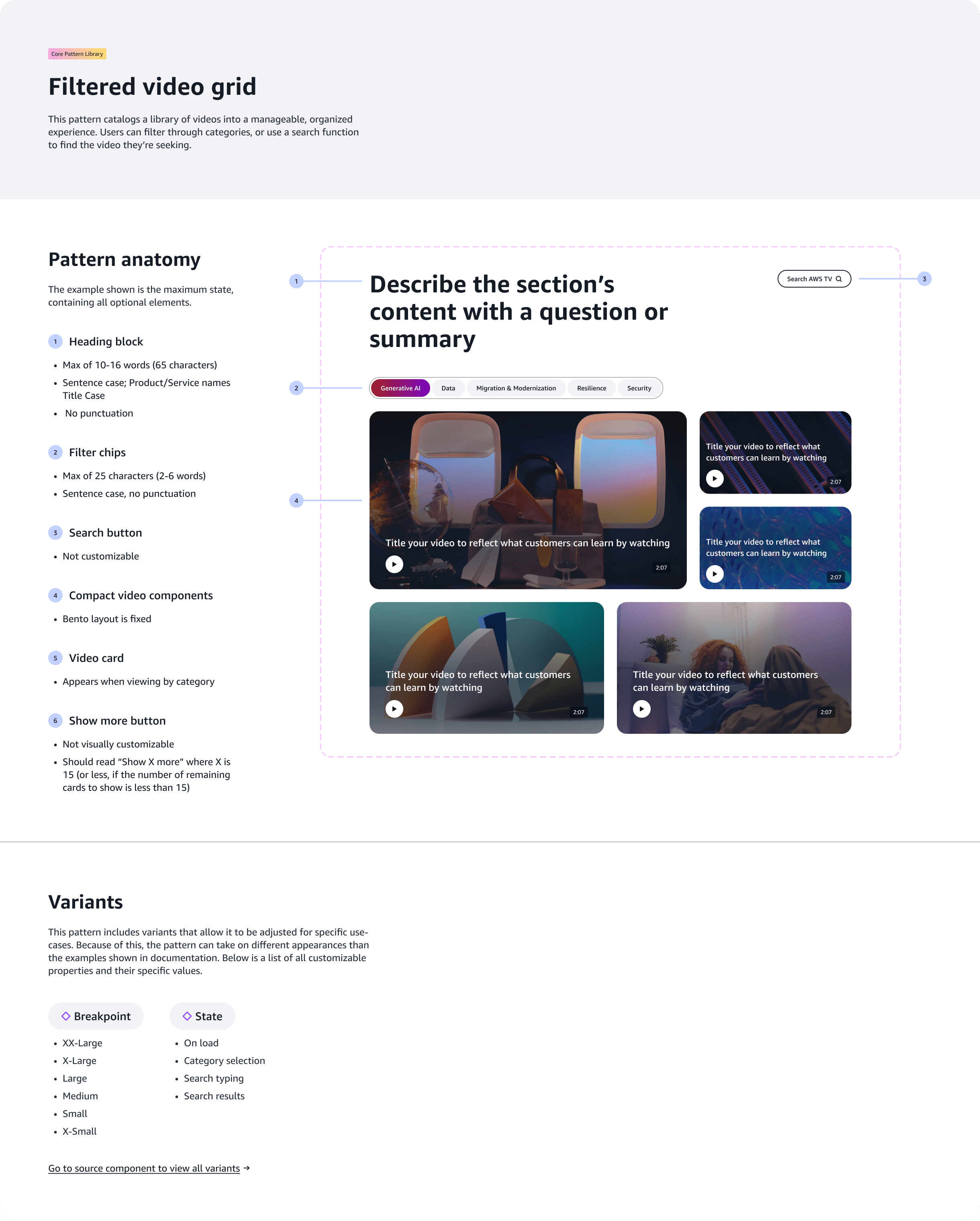Click the 2:07 duration label on the large video
Viewport: 980px width, 1221px height.
coord(661,566)
